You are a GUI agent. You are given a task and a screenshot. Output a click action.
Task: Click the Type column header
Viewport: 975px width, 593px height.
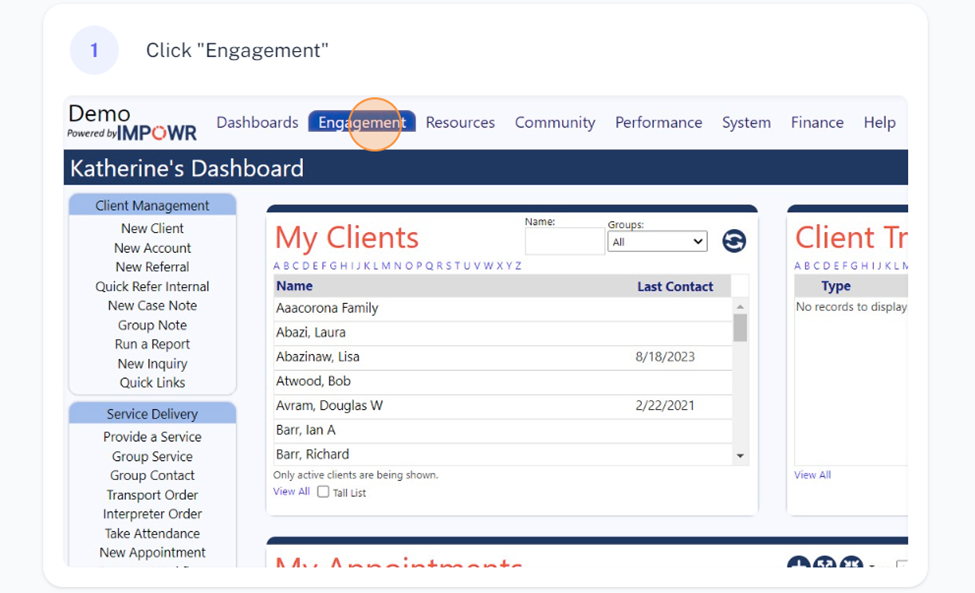coord(836,286)
